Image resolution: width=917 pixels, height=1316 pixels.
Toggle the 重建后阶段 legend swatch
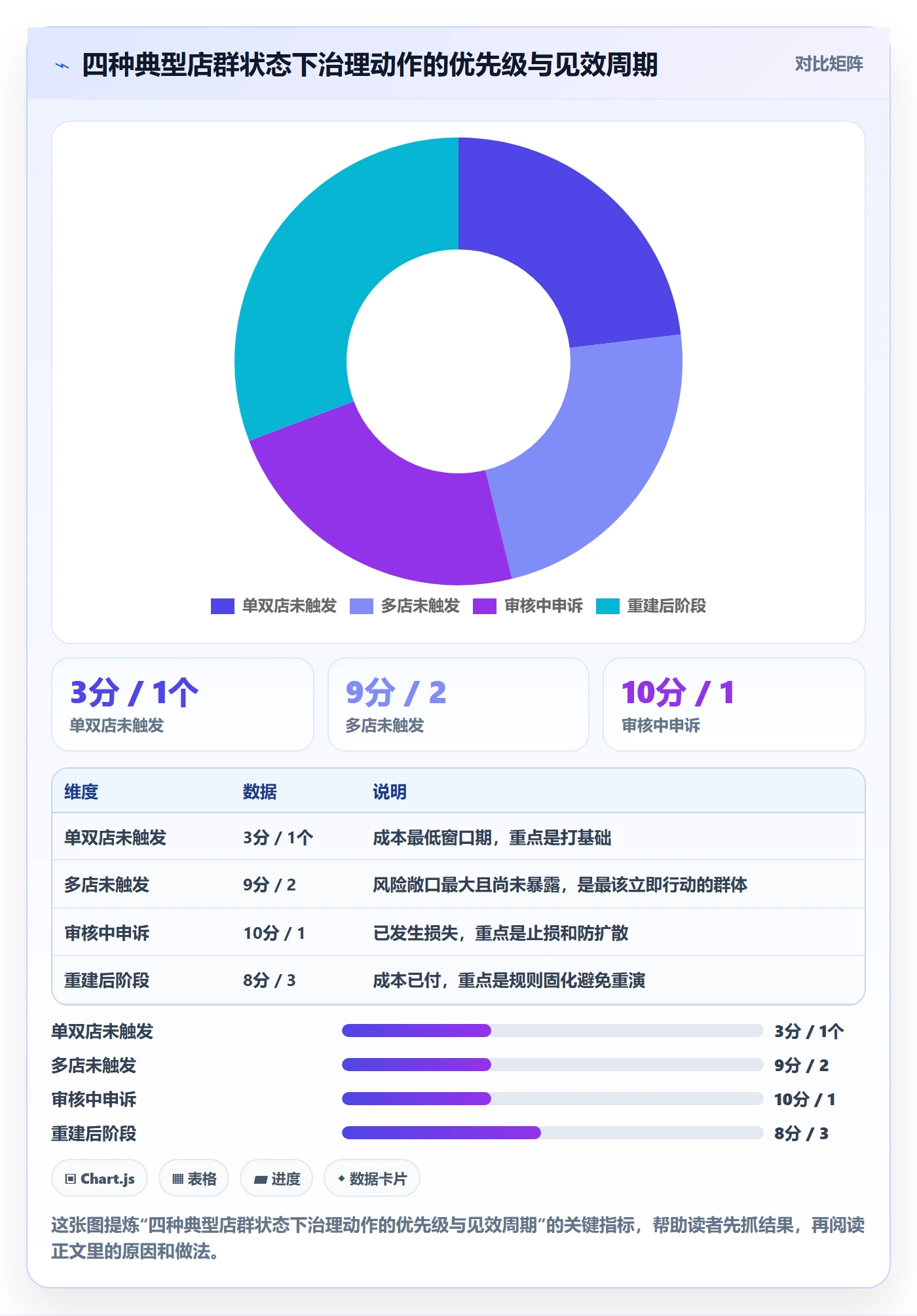(607, 606)
